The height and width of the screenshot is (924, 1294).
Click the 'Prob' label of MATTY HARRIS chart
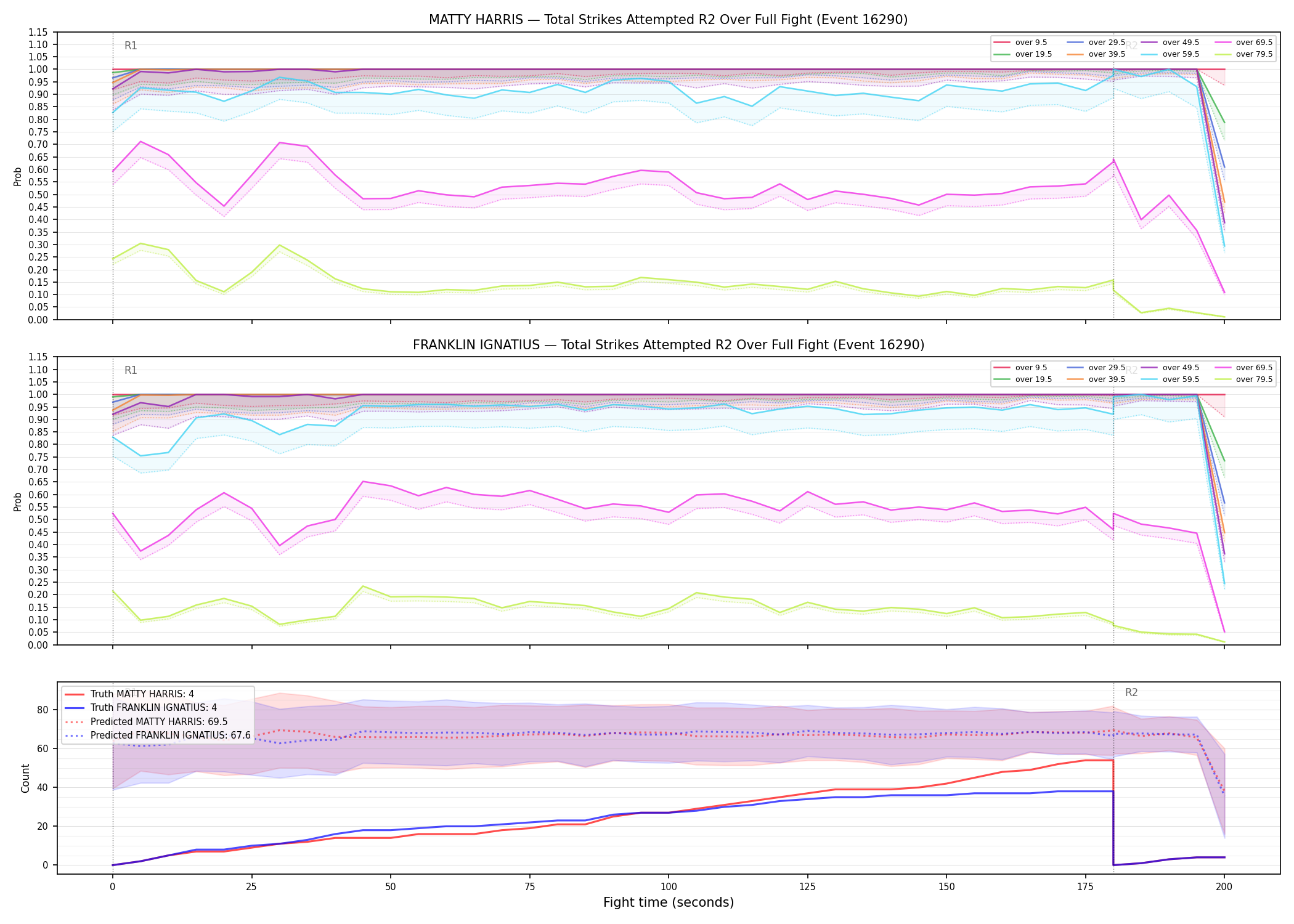click(x=18, y=177)
